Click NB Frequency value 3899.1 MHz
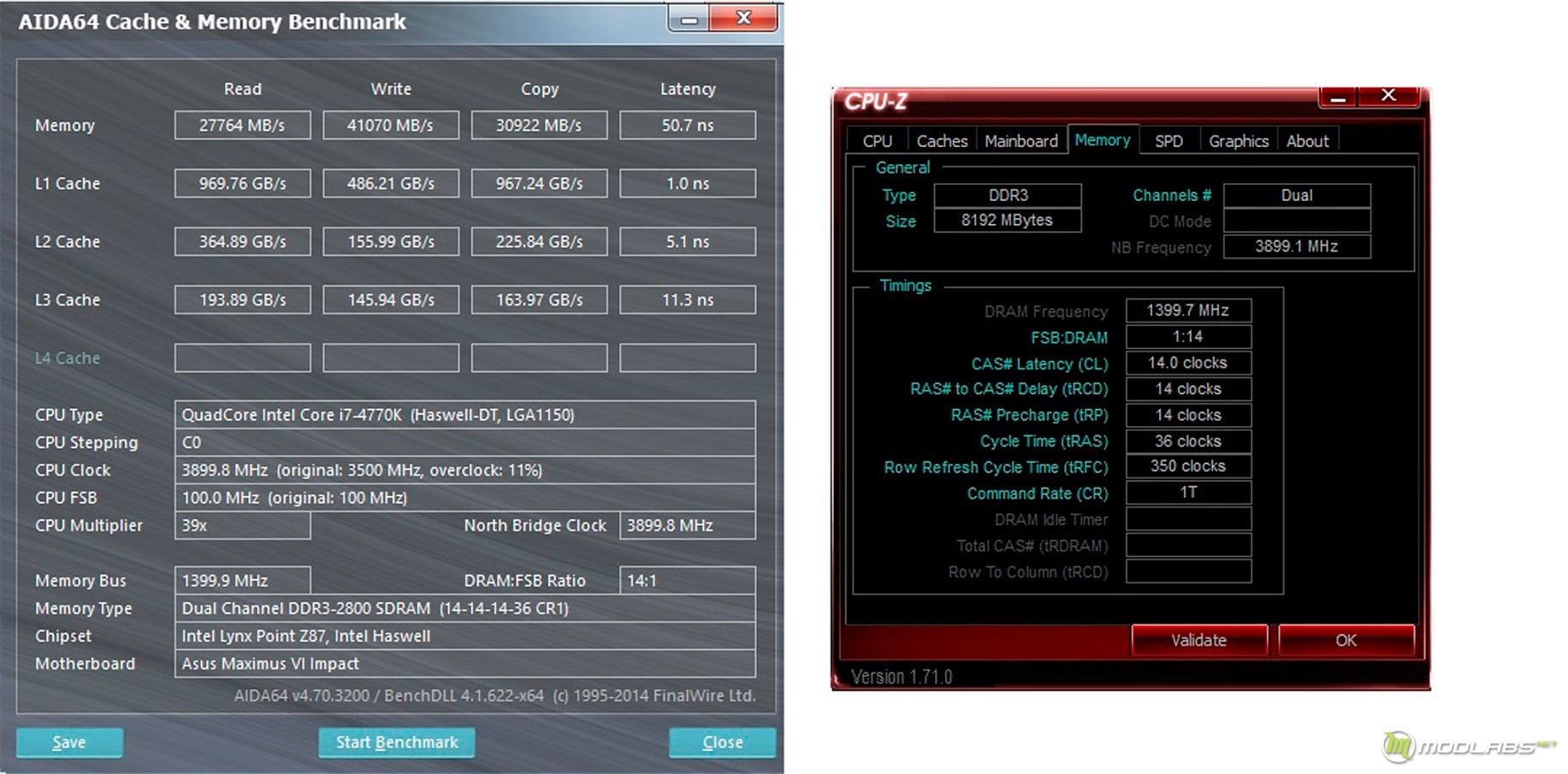Viewport: 1568px width, 774px height. tap(1297, 246)
